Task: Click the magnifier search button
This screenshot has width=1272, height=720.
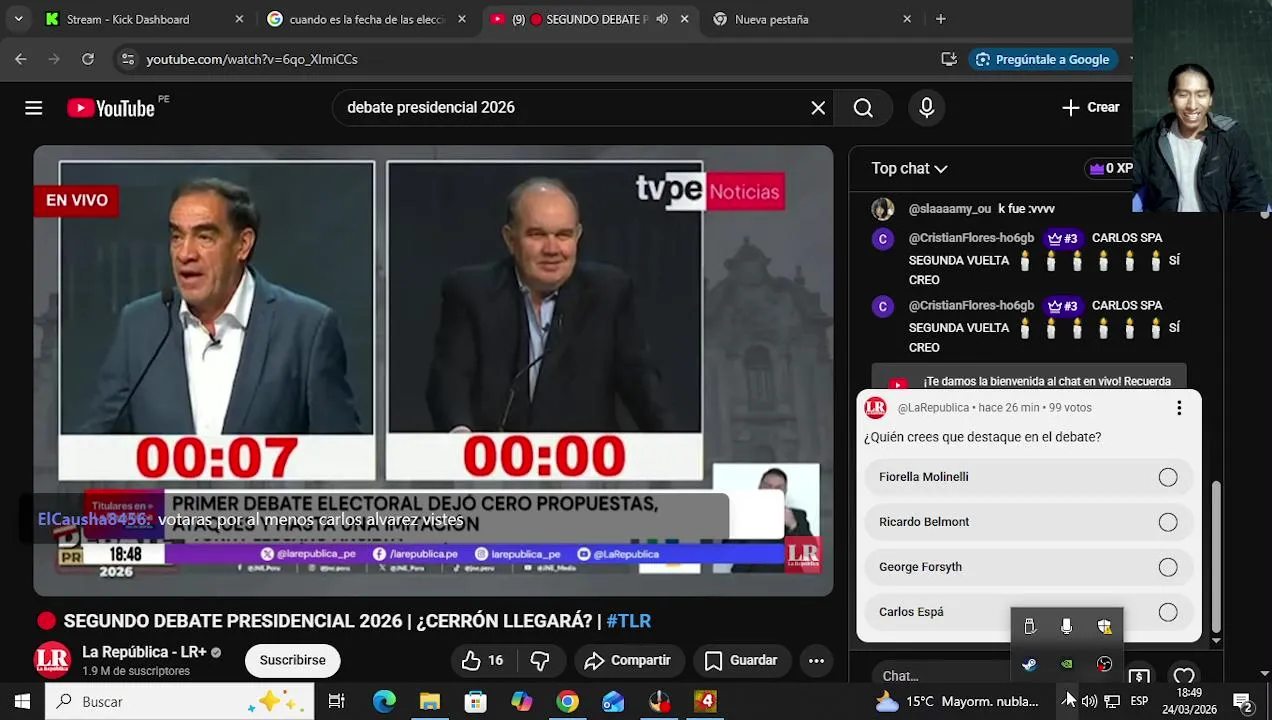Action: click(863, 108)
